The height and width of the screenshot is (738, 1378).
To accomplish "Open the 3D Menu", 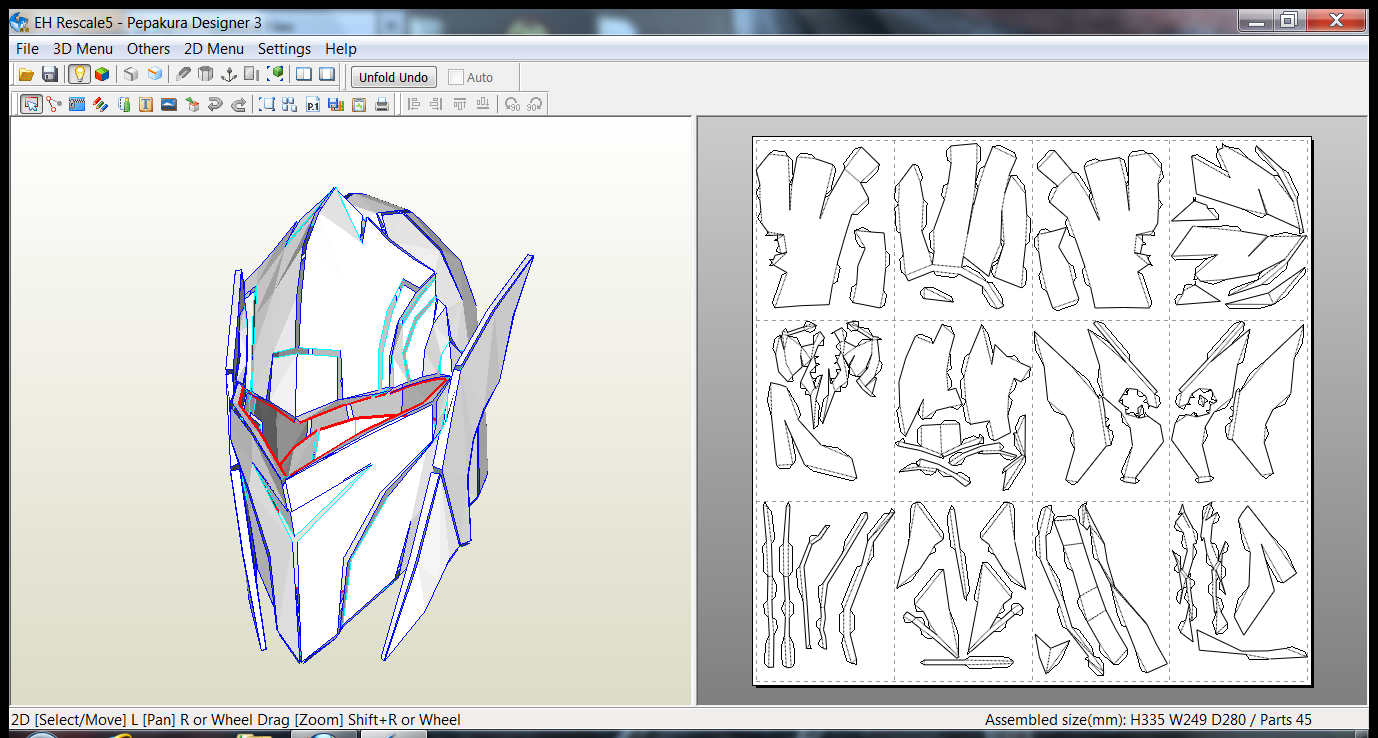I will [x=83, y=48].
